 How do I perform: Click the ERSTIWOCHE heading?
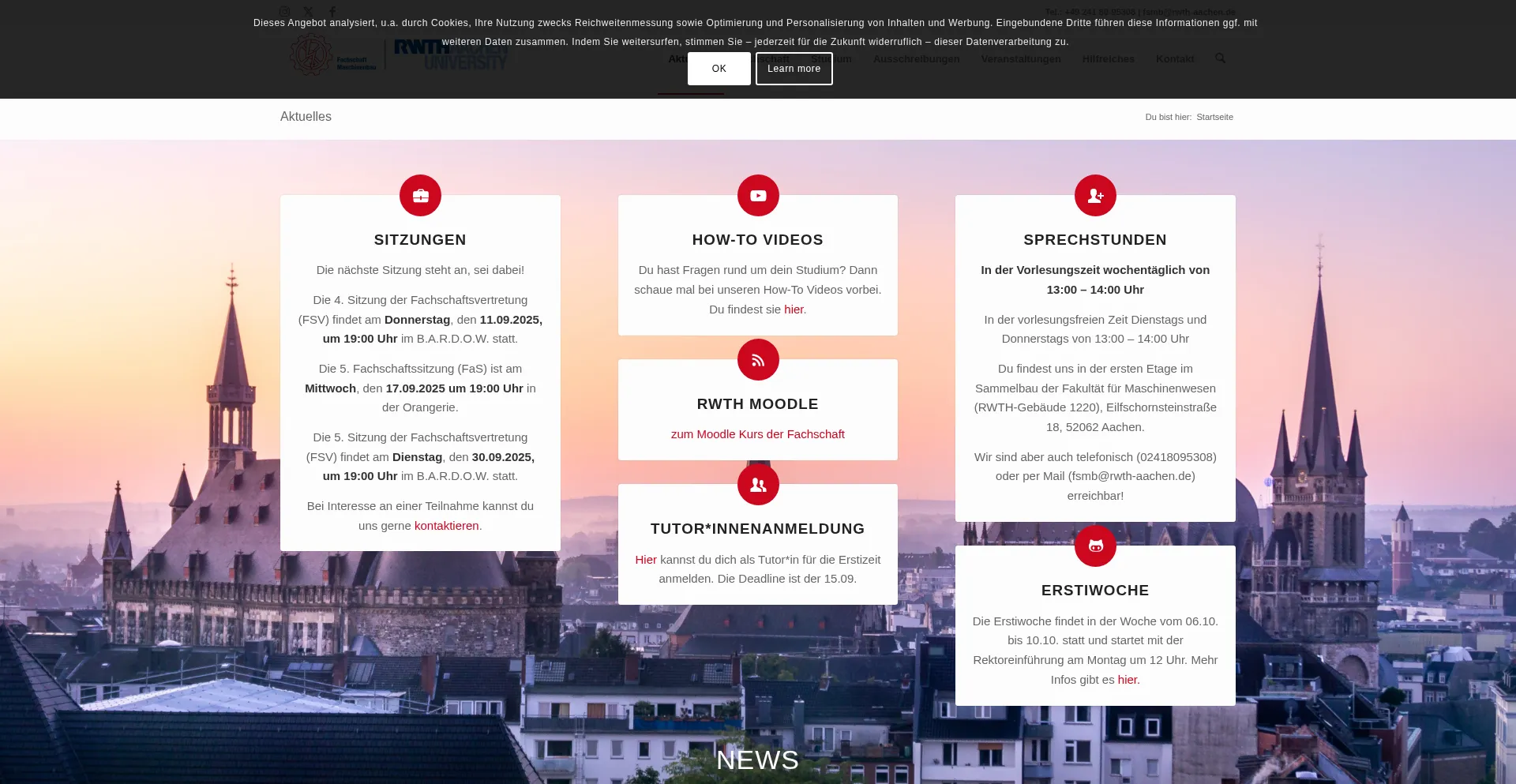click(x=1095, y=591)
